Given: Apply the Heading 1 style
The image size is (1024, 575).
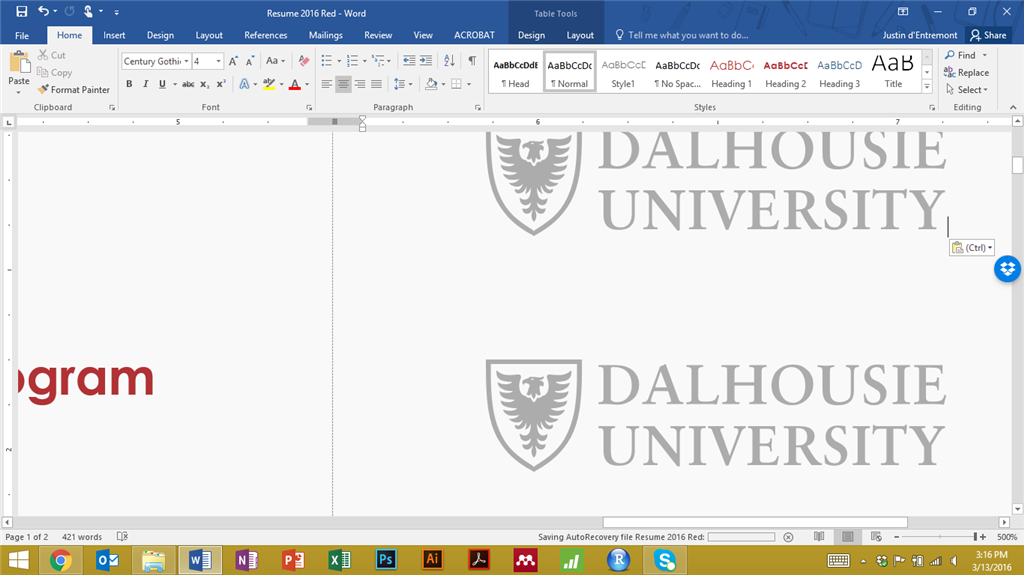Looking at the screenshot, I should coord(731,73).
